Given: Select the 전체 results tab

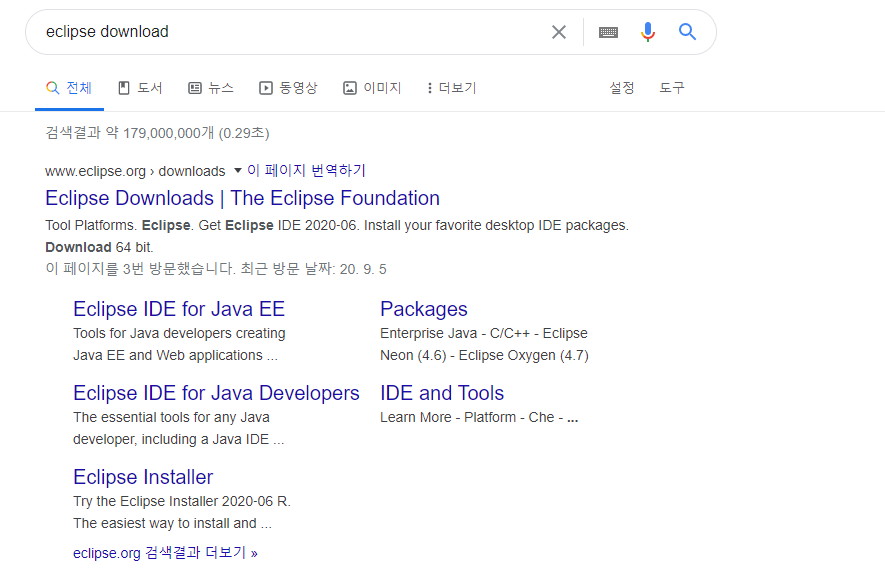Looking at the screenshot, I should tap(69, 88).
